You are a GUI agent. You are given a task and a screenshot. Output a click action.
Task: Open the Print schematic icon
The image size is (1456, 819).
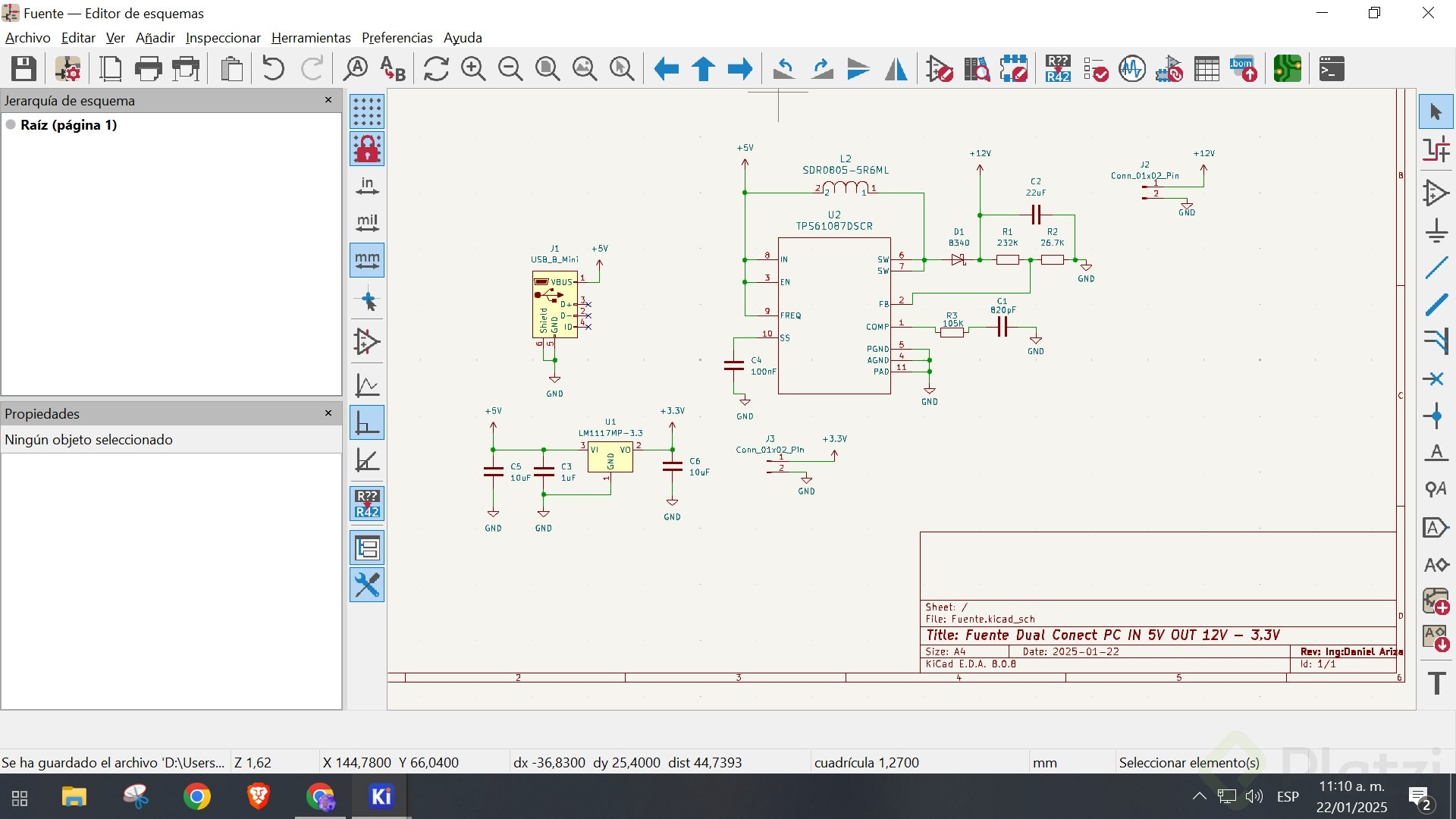pyautogui.click(x=148, y=69)
